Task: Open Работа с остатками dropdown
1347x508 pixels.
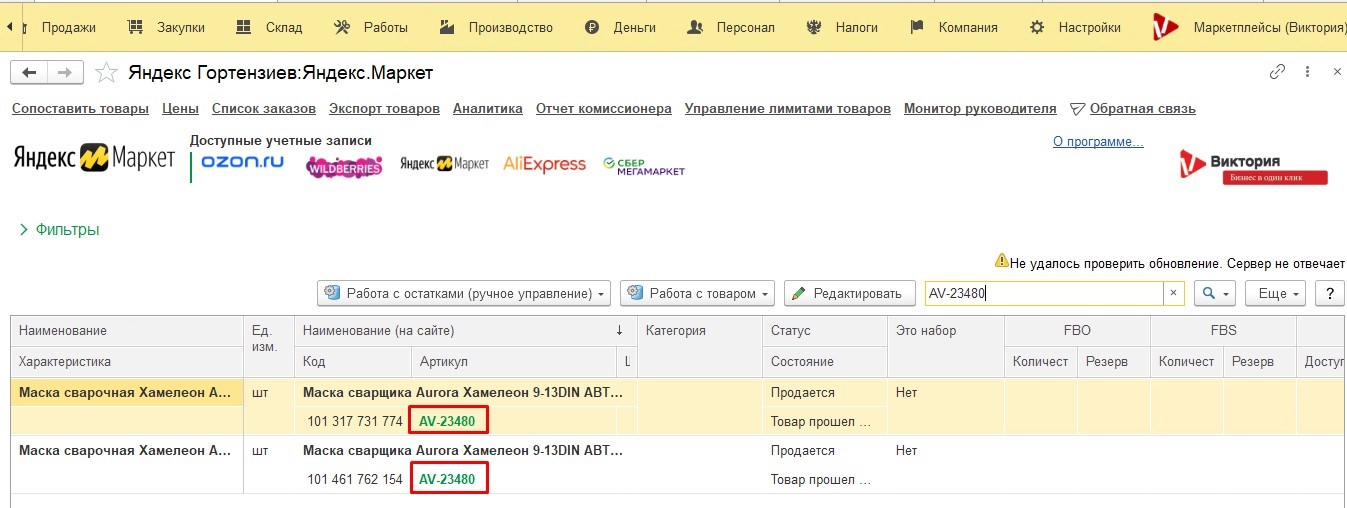Action: coord(464,294)
